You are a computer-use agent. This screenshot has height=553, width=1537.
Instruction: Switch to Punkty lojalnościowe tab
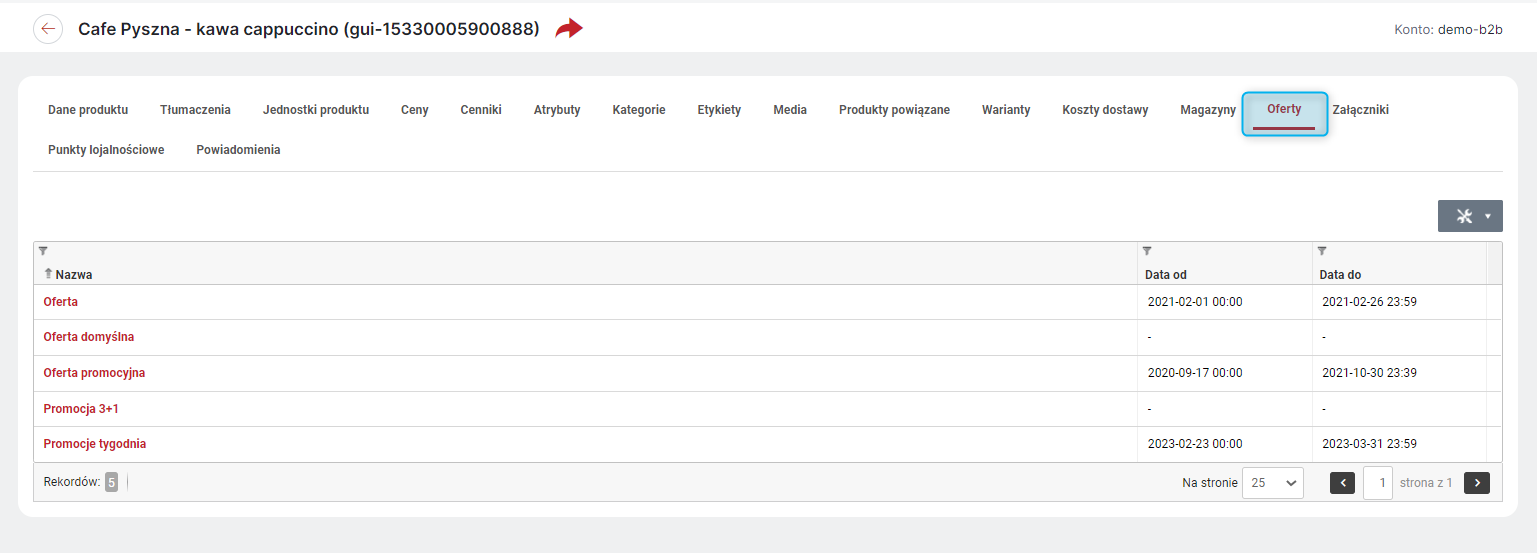point(106,150)
